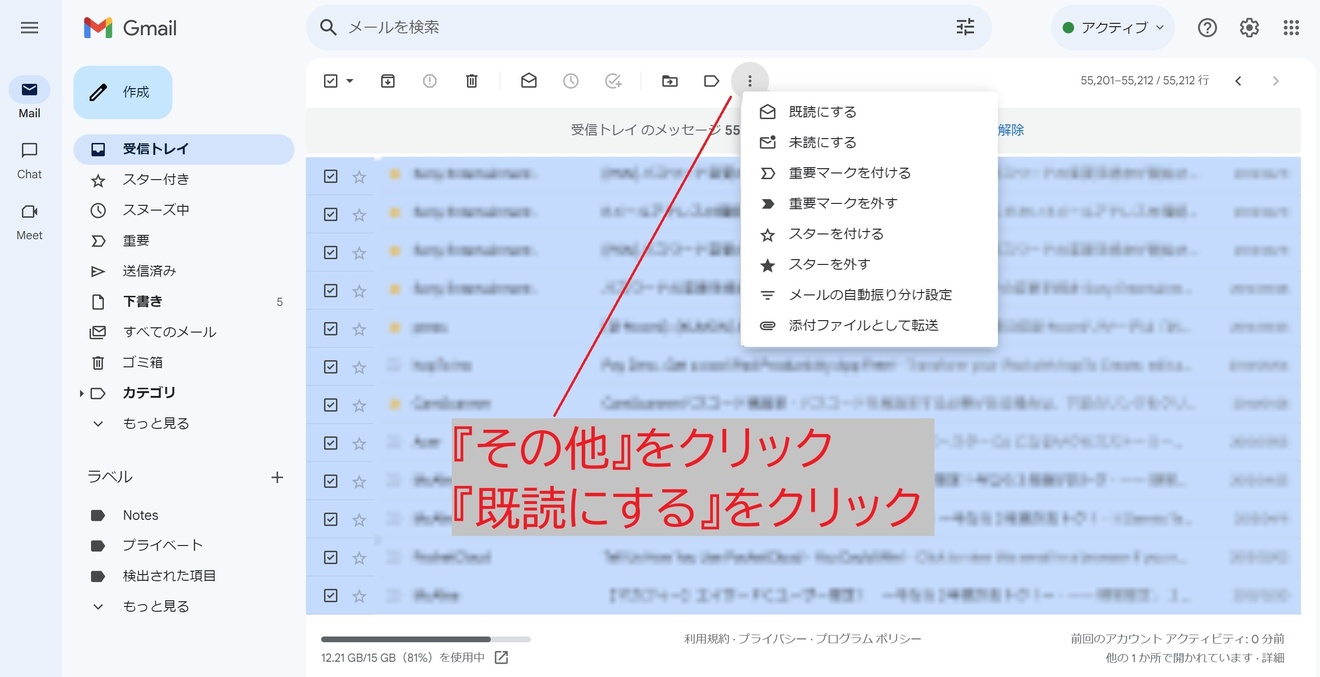Open the select-all dropdown arrow
Viewport: 1320px width, 677px height.
[350, 81]
